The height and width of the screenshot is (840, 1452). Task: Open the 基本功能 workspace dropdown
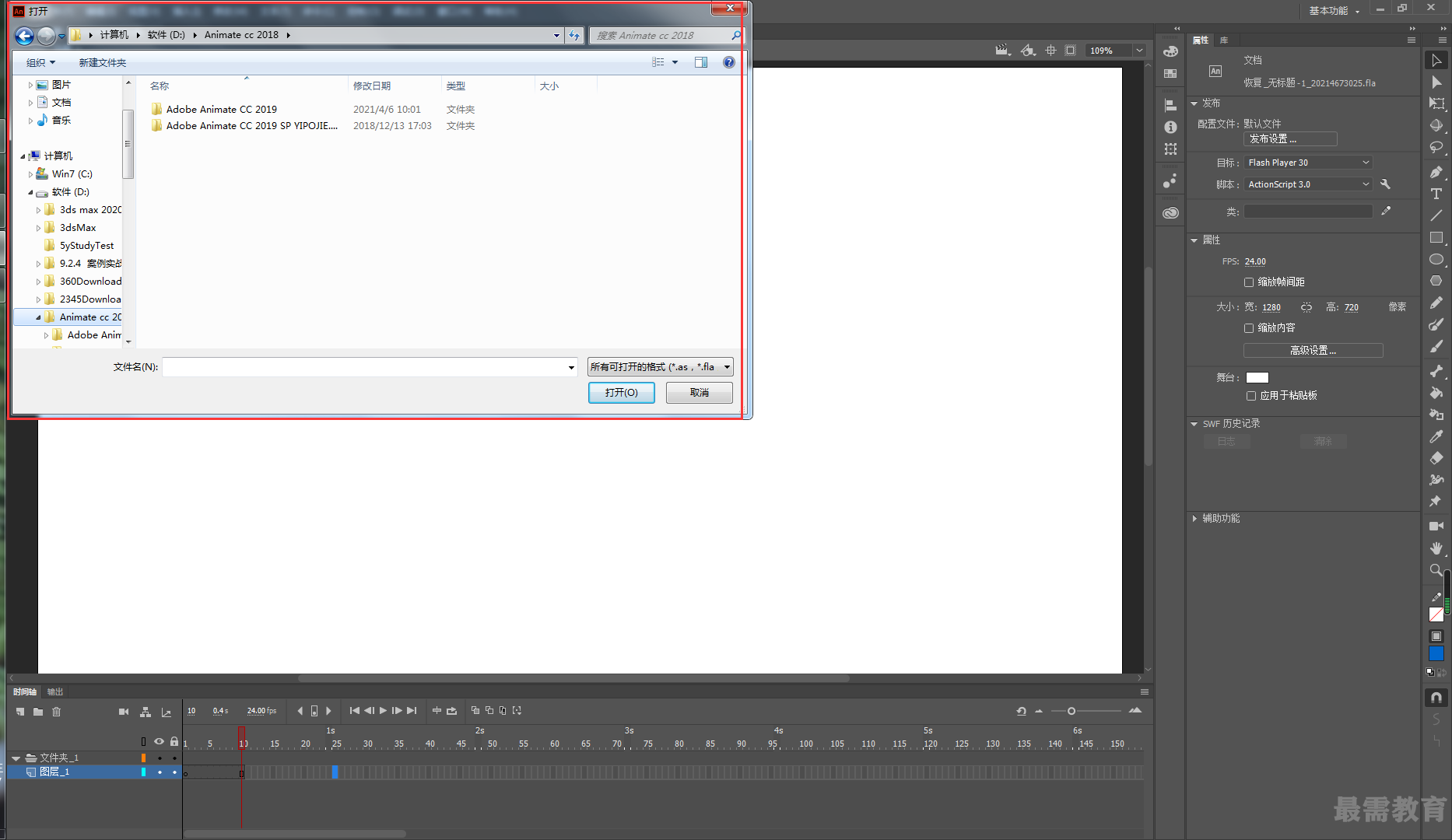1334,11
